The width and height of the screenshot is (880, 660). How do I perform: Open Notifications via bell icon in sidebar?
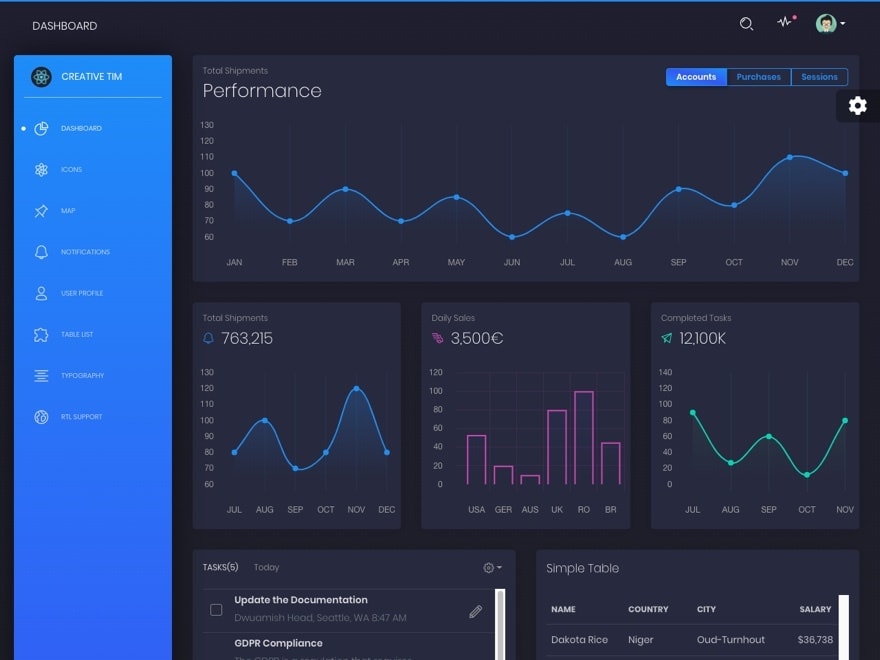41,252
